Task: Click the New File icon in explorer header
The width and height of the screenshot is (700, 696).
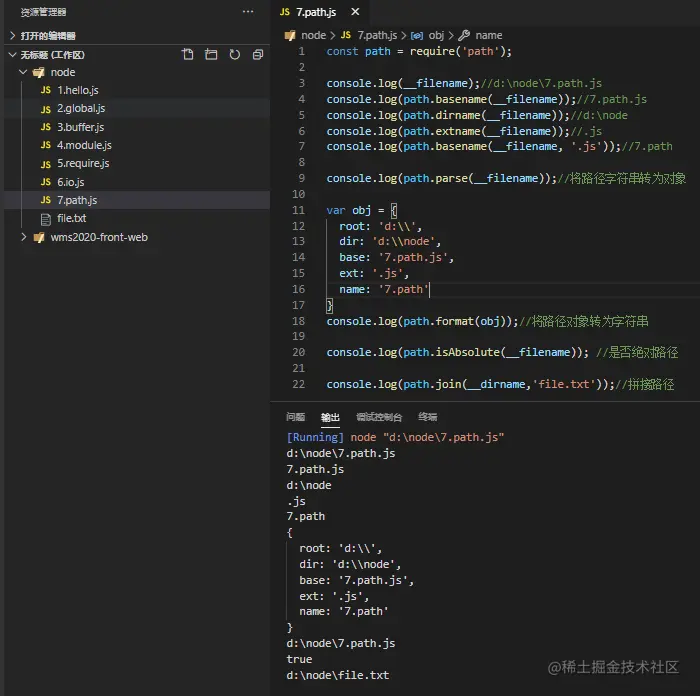Action: (188, 54)
